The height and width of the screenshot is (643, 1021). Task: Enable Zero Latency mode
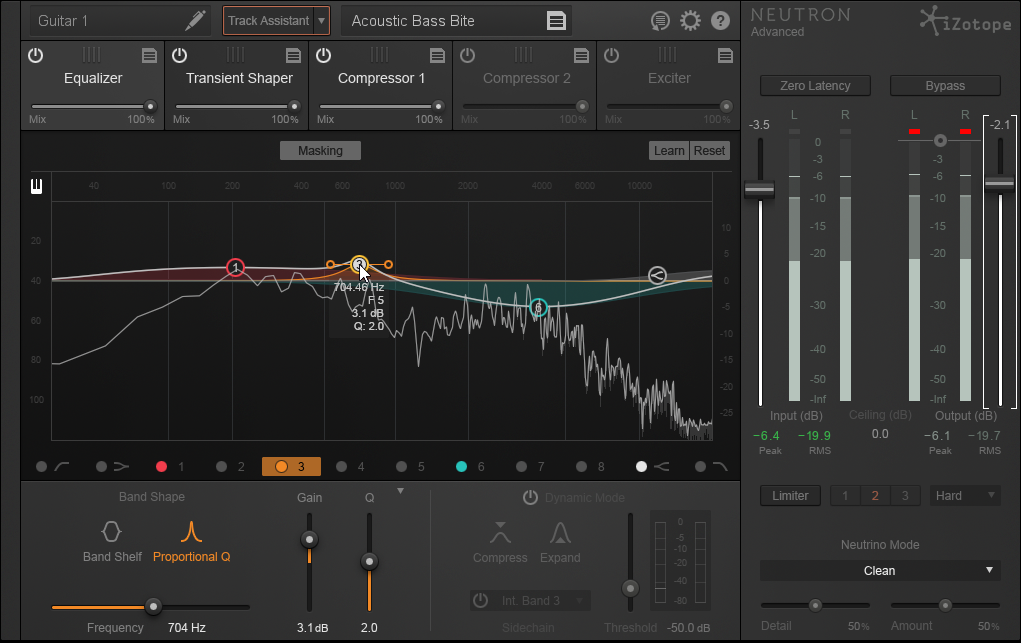click(x=815, y=85)
